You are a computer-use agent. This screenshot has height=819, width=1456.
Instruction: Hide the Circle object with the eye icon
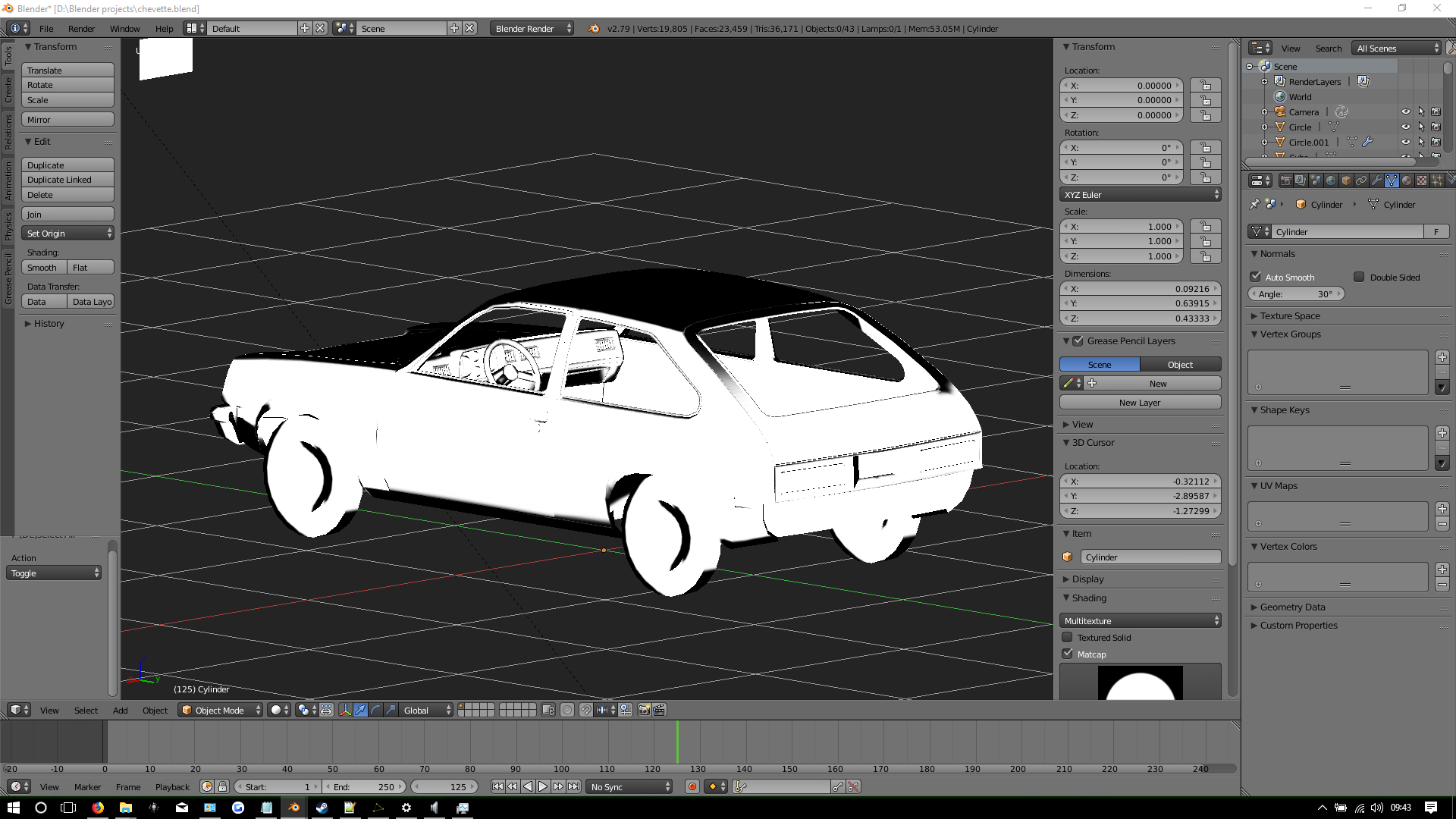[1405, 127]
